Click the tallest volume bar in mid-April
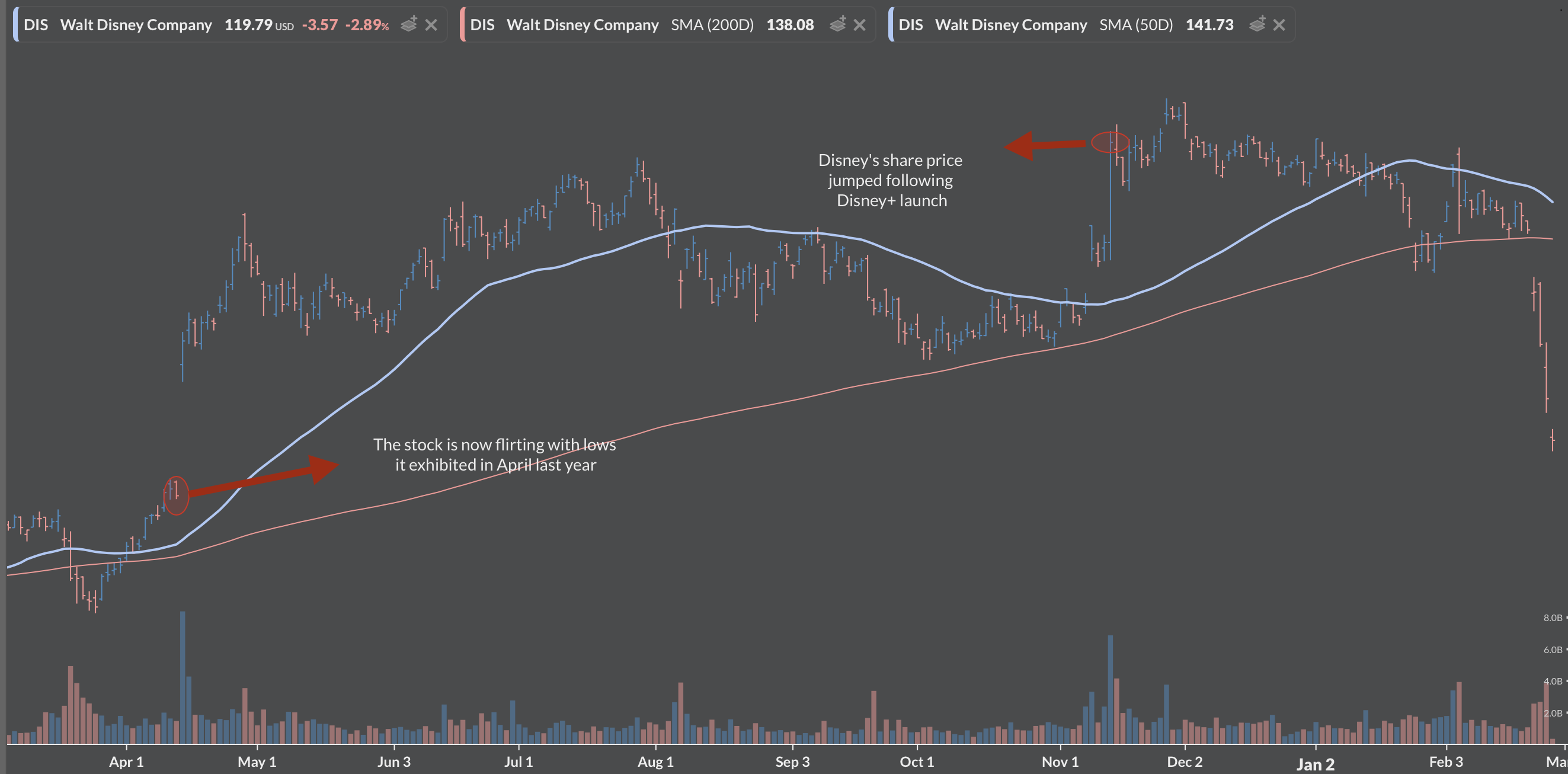Image resolution: width=1568 pixels, height=774 pixels. point(182,676)
